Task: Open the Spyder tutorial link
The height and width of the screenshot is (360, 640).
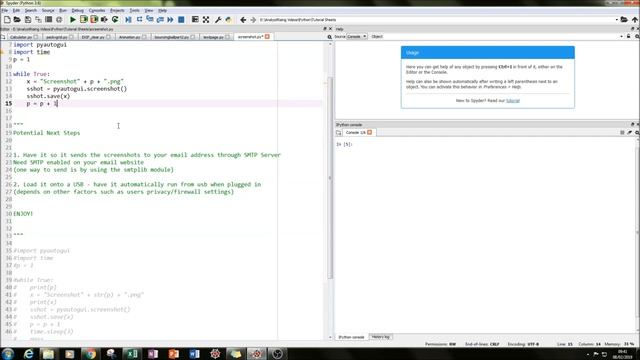Action: (x=513, y=100)
